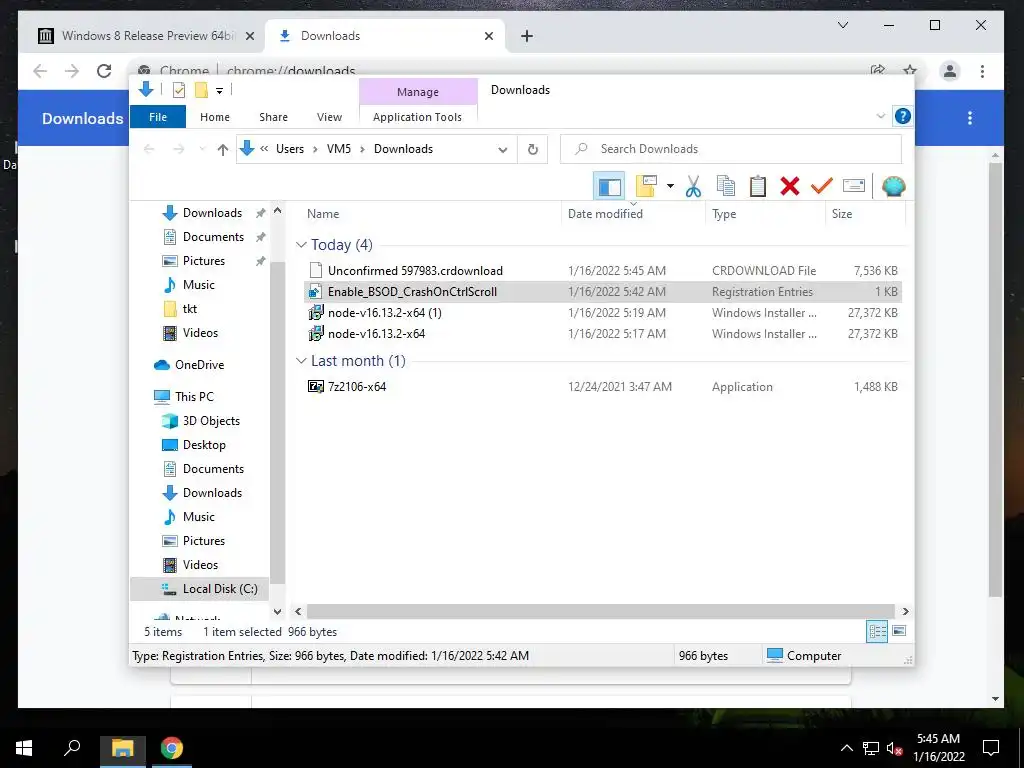Select Unconfirmed 597983.crdownload file
1024x768 pixels.
[603, 270]
